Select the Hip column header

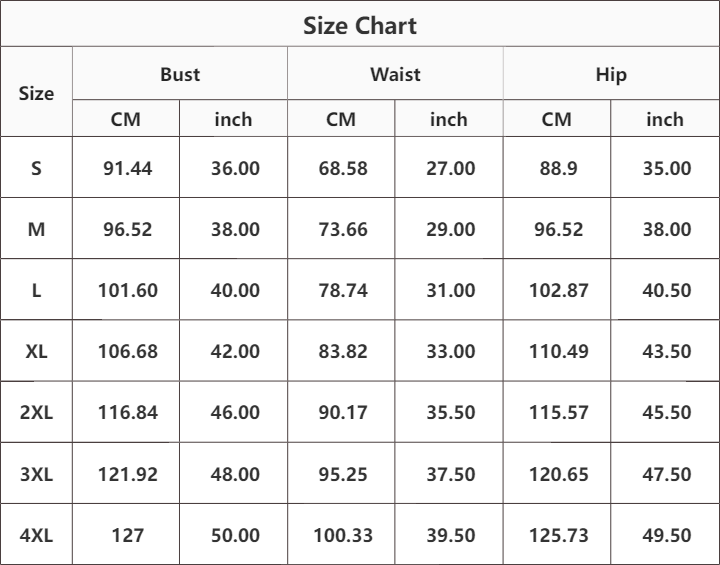click(x=610, y=74)
